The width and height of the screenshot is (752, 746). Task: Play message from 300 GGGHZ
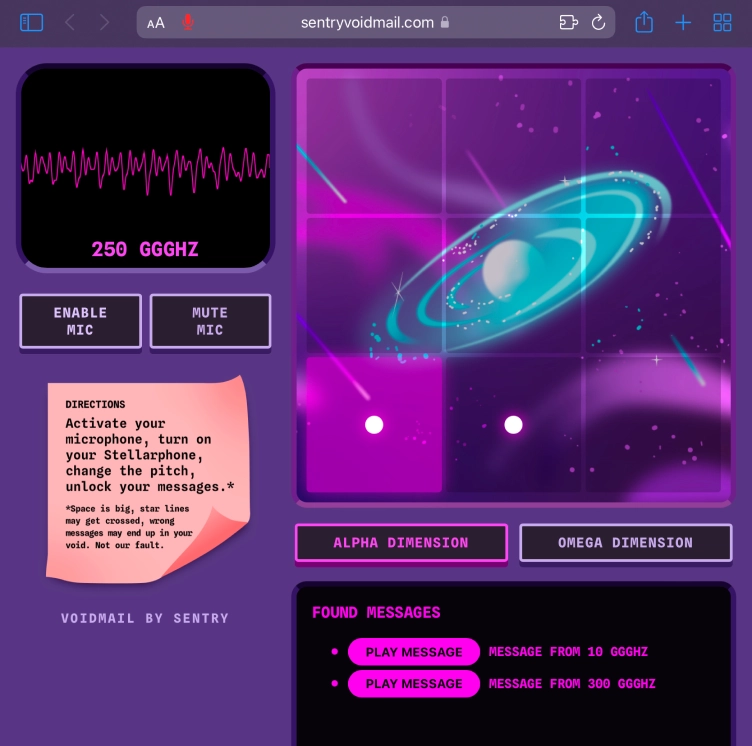coord(414,684)
